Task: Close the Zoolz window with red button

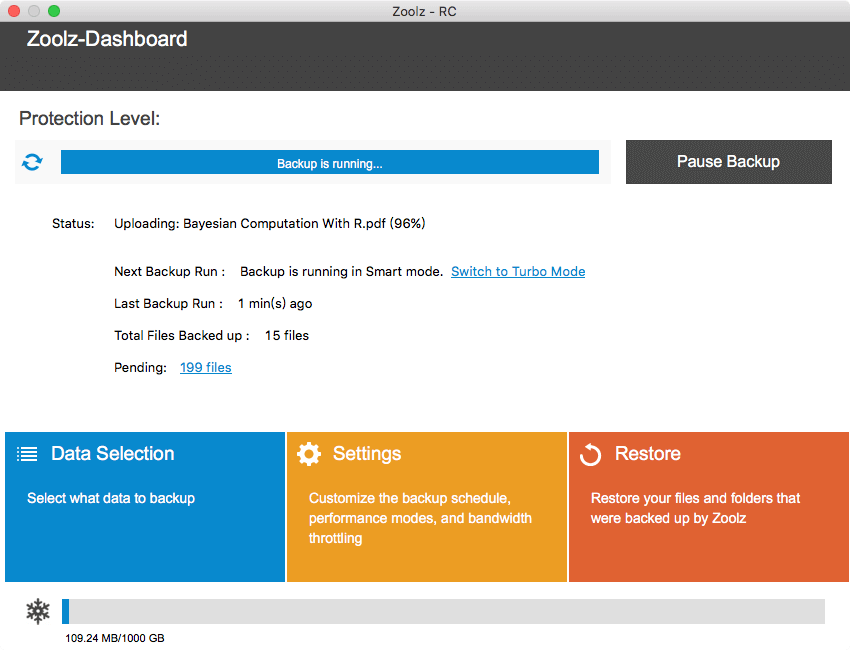Action: coord(13,11)
